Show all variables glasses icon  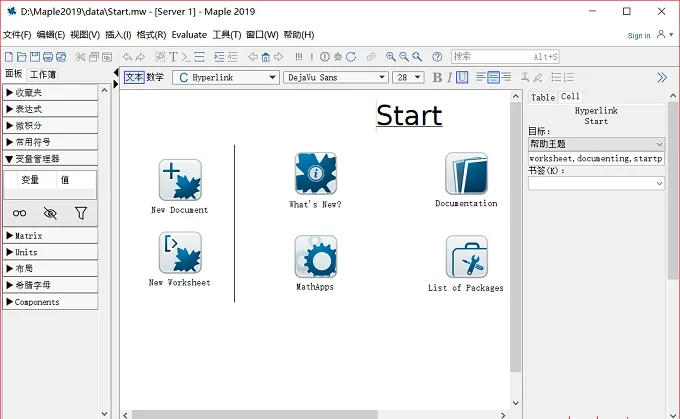pyautogui.click(x=19, y=213)
